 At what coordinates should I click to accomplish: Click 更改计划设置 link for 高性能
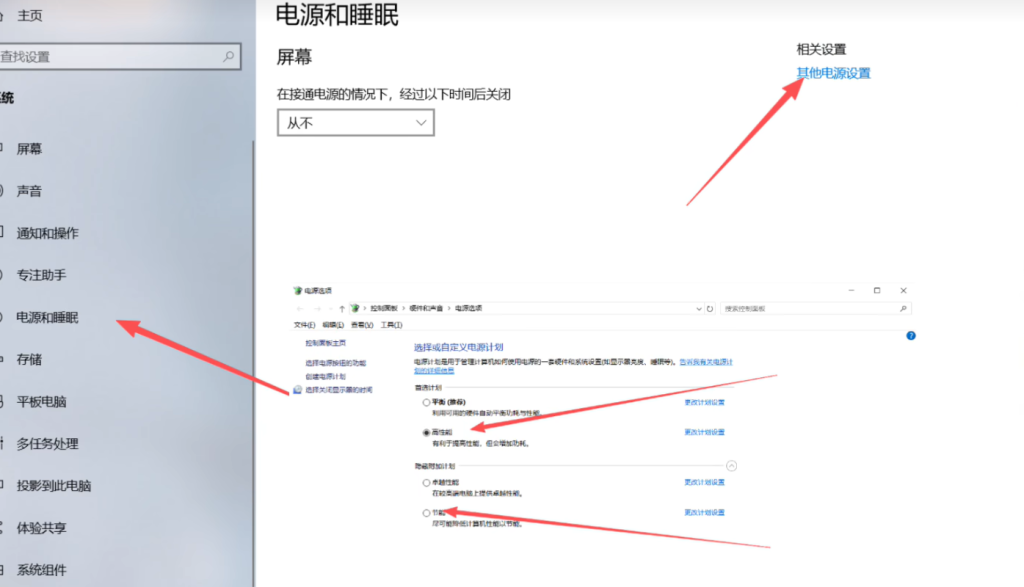tap(704, 432)
